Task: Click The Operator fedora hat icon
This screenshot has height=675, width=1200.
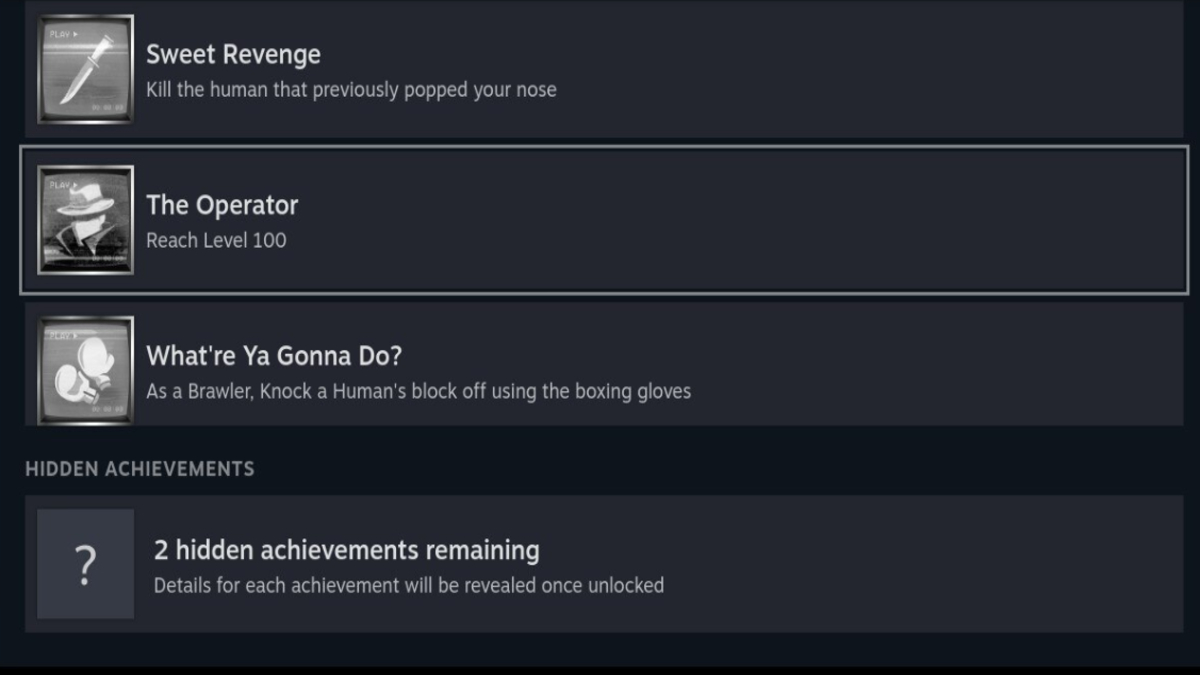Action: tap(85, 220)
